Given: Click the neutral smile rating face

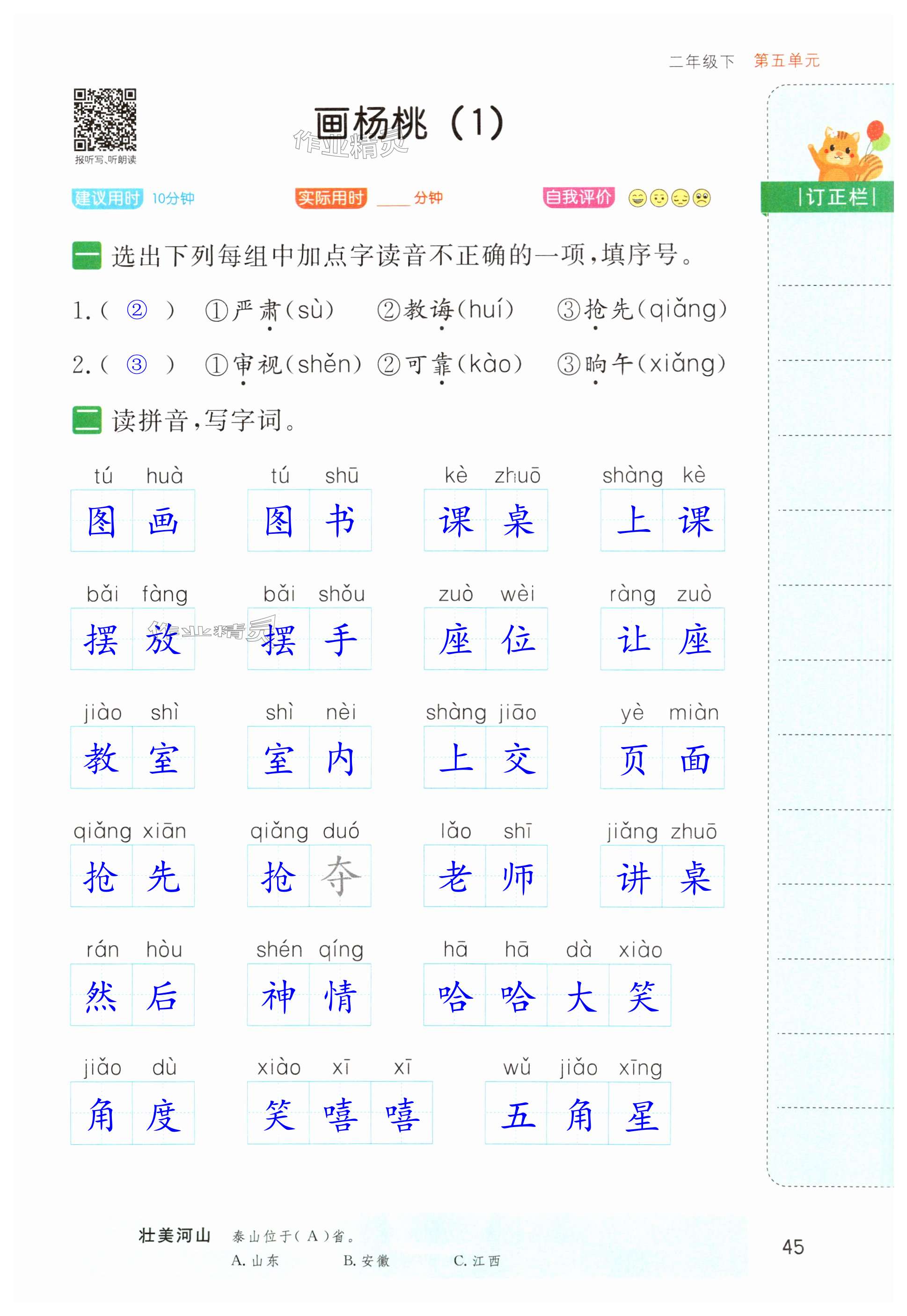Looking at the screenshot, I should (x=659, y=198).
